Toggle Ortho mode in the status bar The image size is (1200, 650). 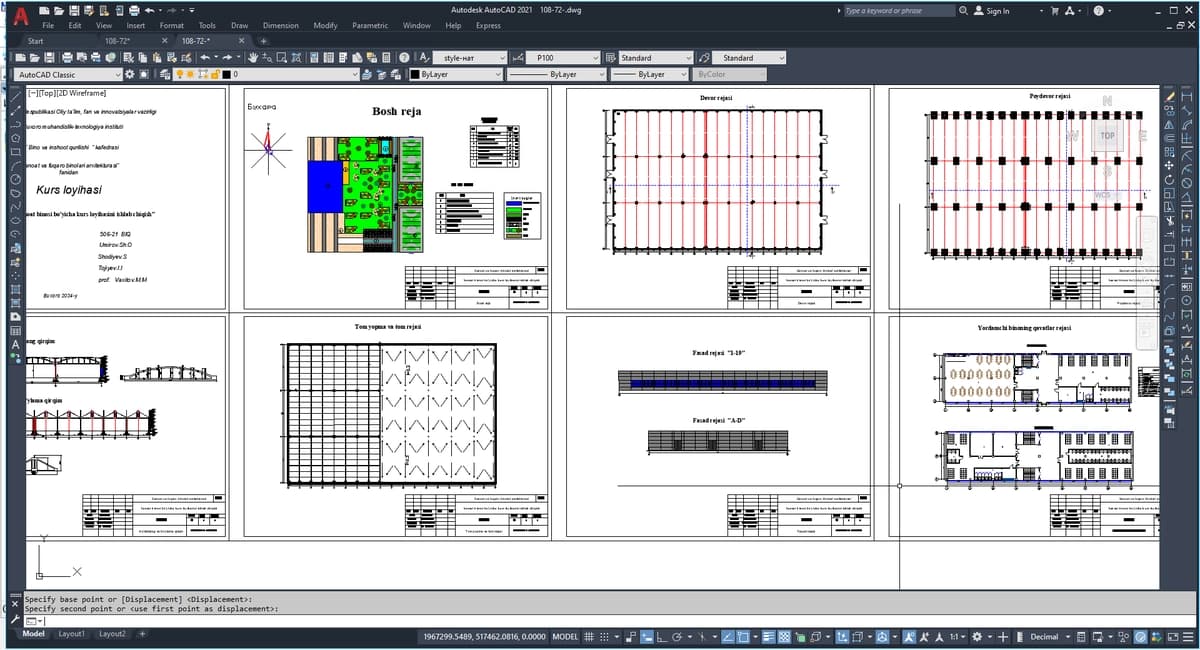click(x=662, y=636)
